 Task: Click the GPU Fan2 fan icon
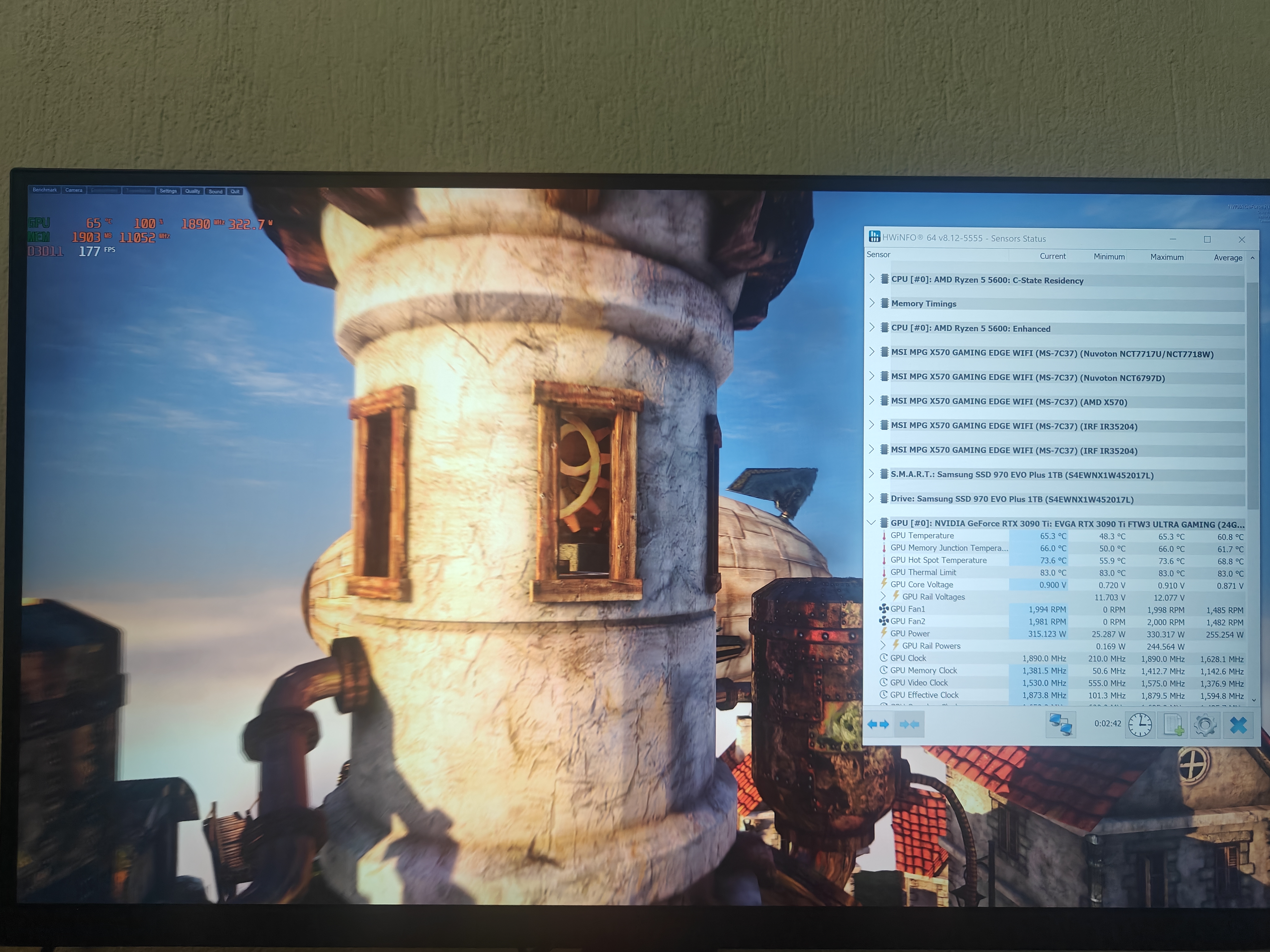coord(884,621)
